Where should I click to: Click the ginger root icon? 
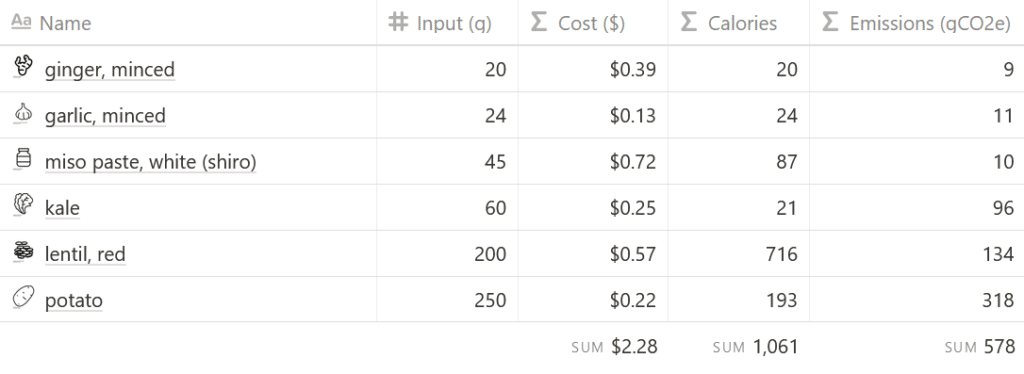click(23, 66)
